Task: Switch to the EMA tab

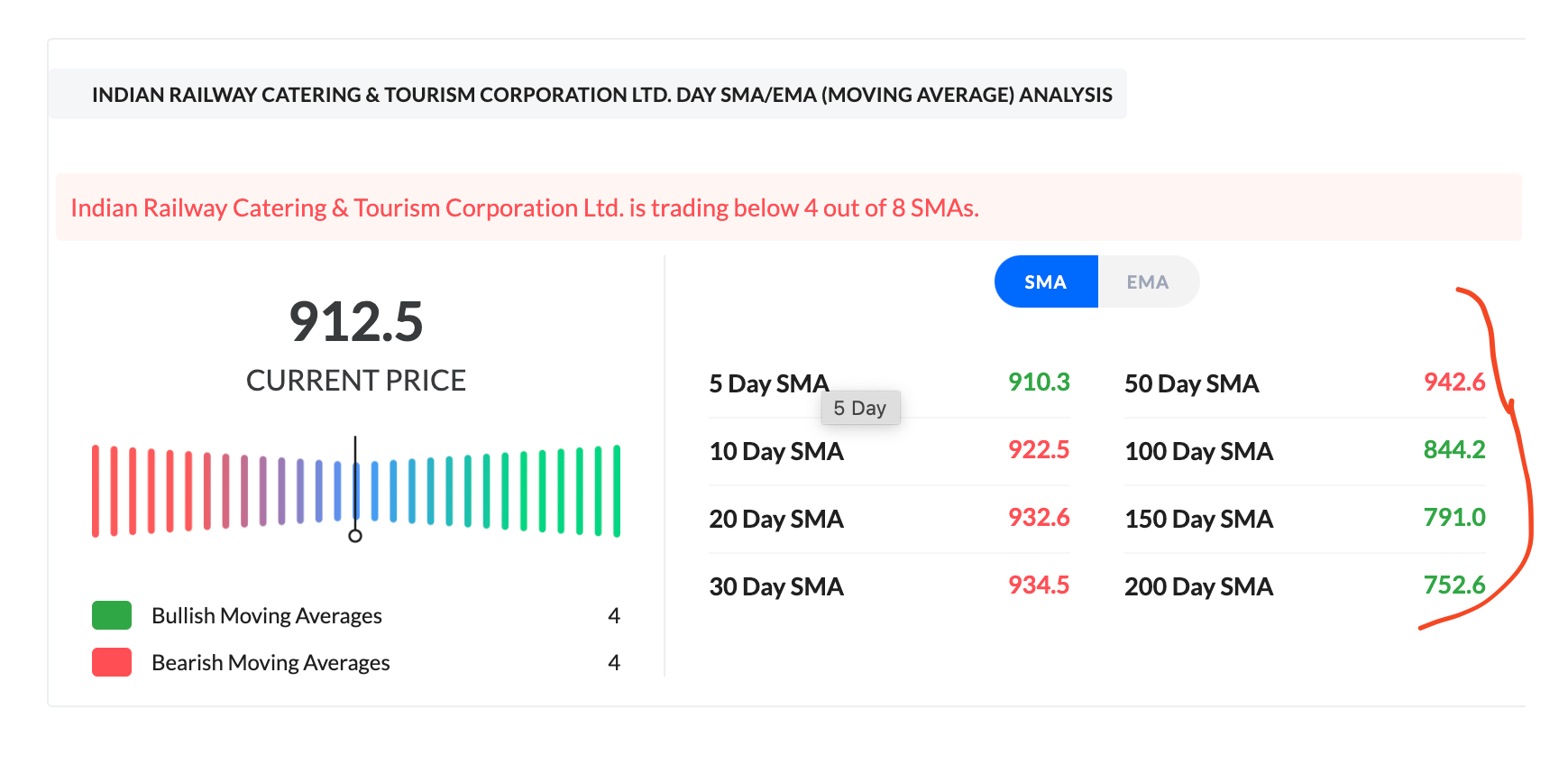Action: 1147,282
